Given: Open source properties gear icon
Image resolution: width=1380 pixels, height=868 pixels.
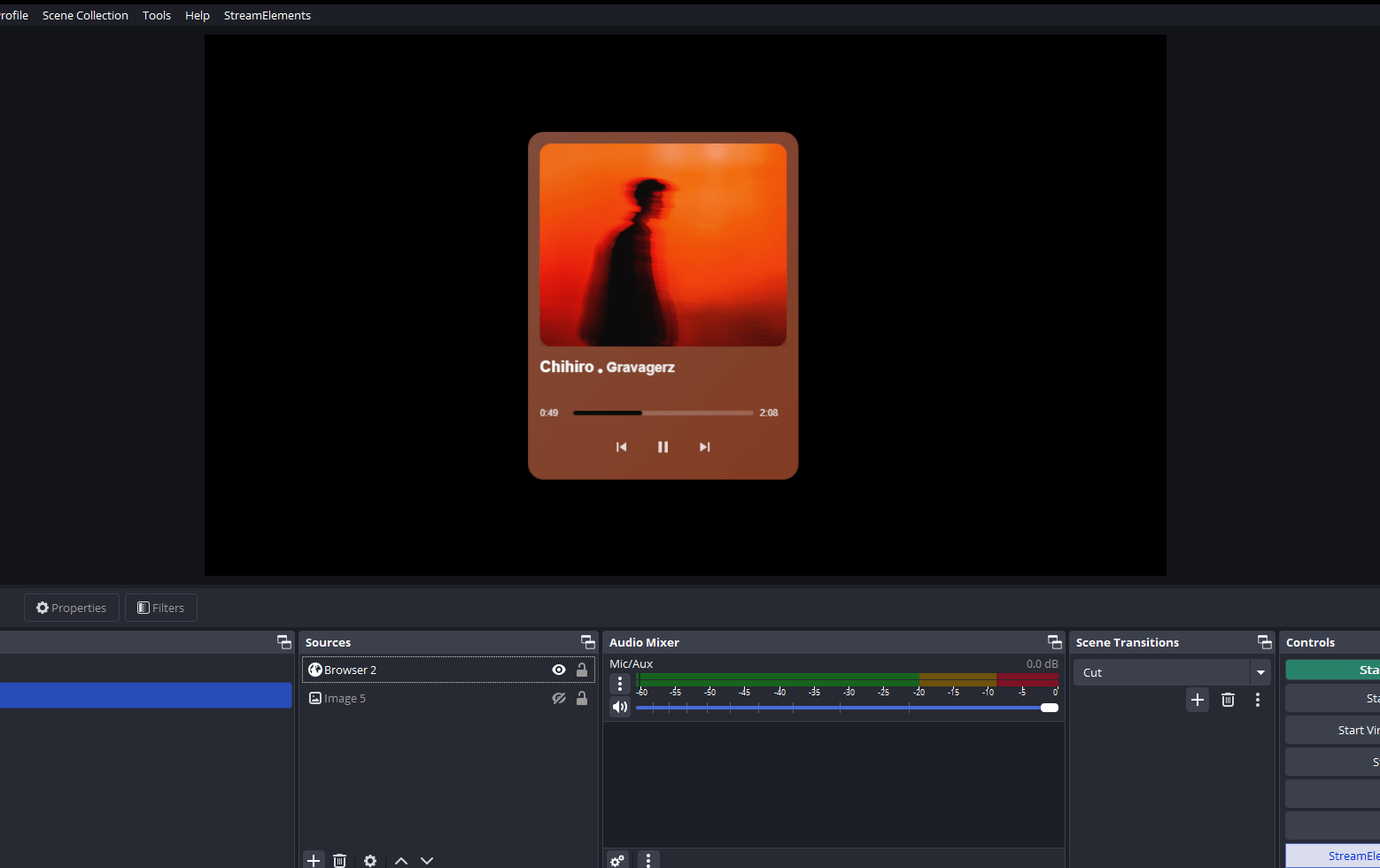Looking at the screenshot, I should click(x=370, y=860).
